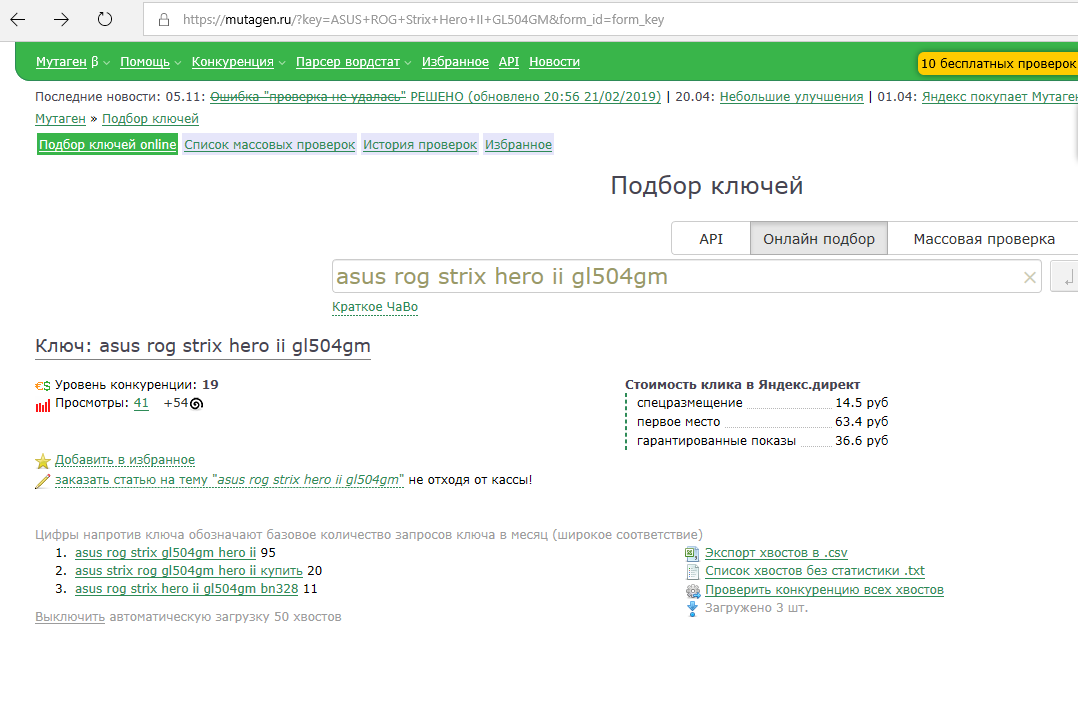Select История проверок tab

[x=420, y=144]
